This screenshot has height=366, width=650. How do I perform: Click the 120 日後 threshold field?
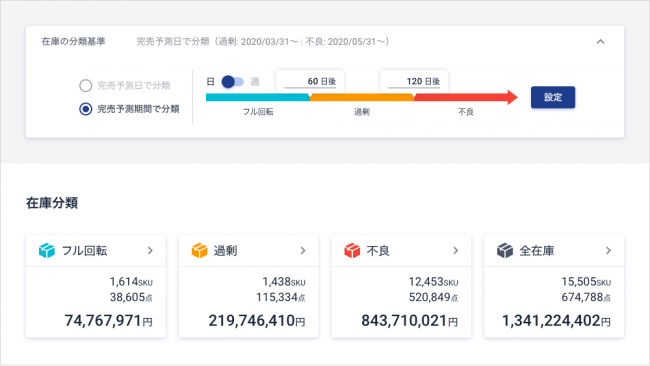tap(414, 81)
